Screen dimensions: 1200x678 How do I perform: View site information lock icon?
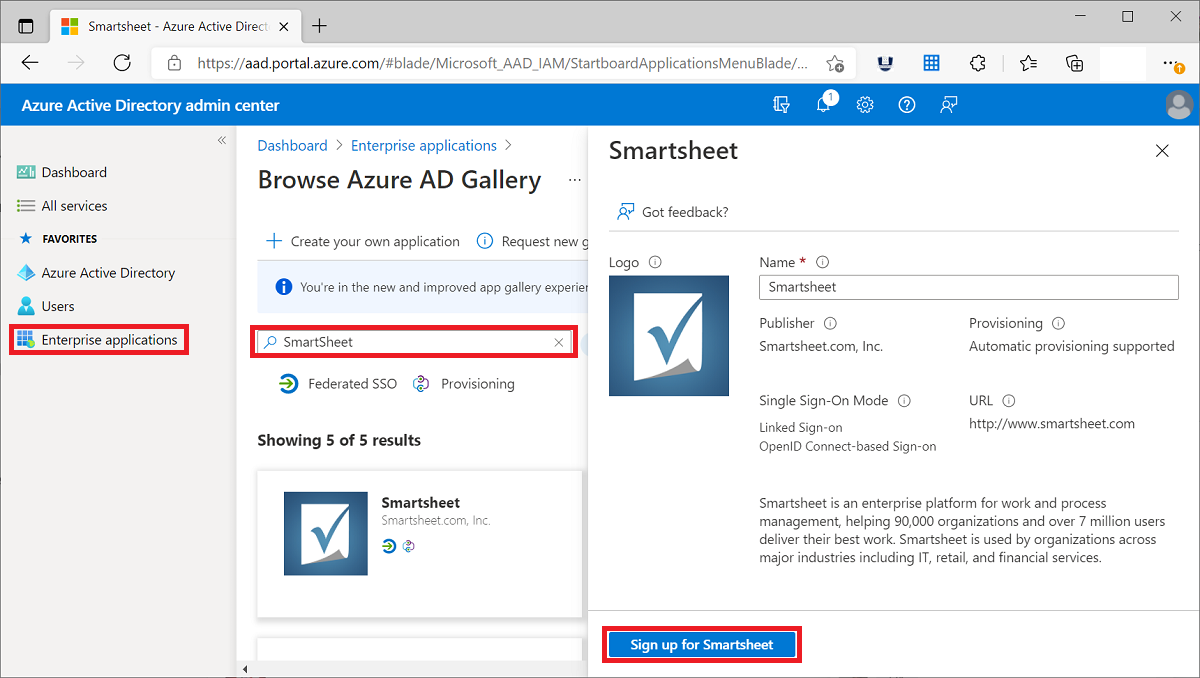coord(175,63)
